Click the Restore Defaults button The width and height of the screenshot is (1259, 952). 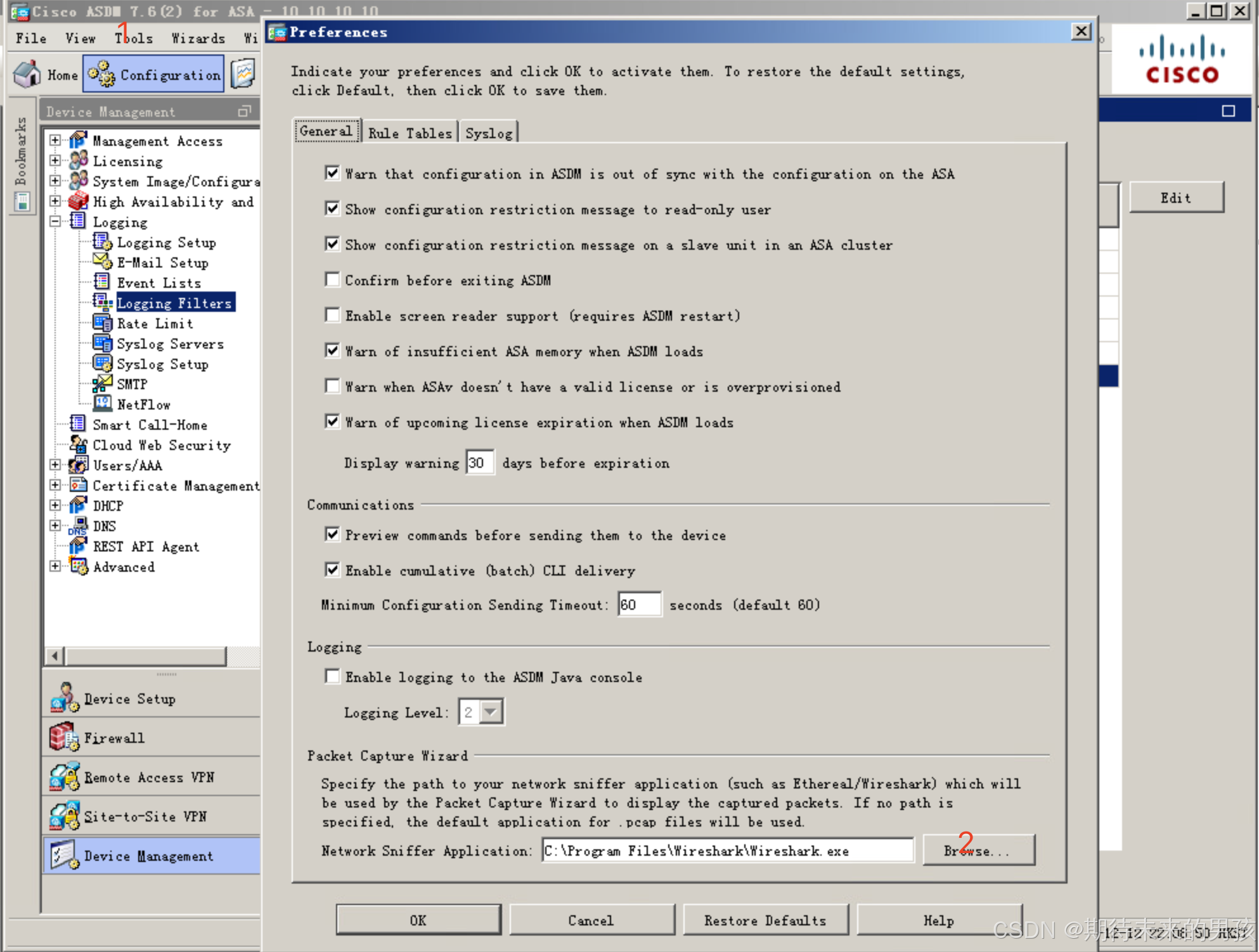tap(765, 920)
